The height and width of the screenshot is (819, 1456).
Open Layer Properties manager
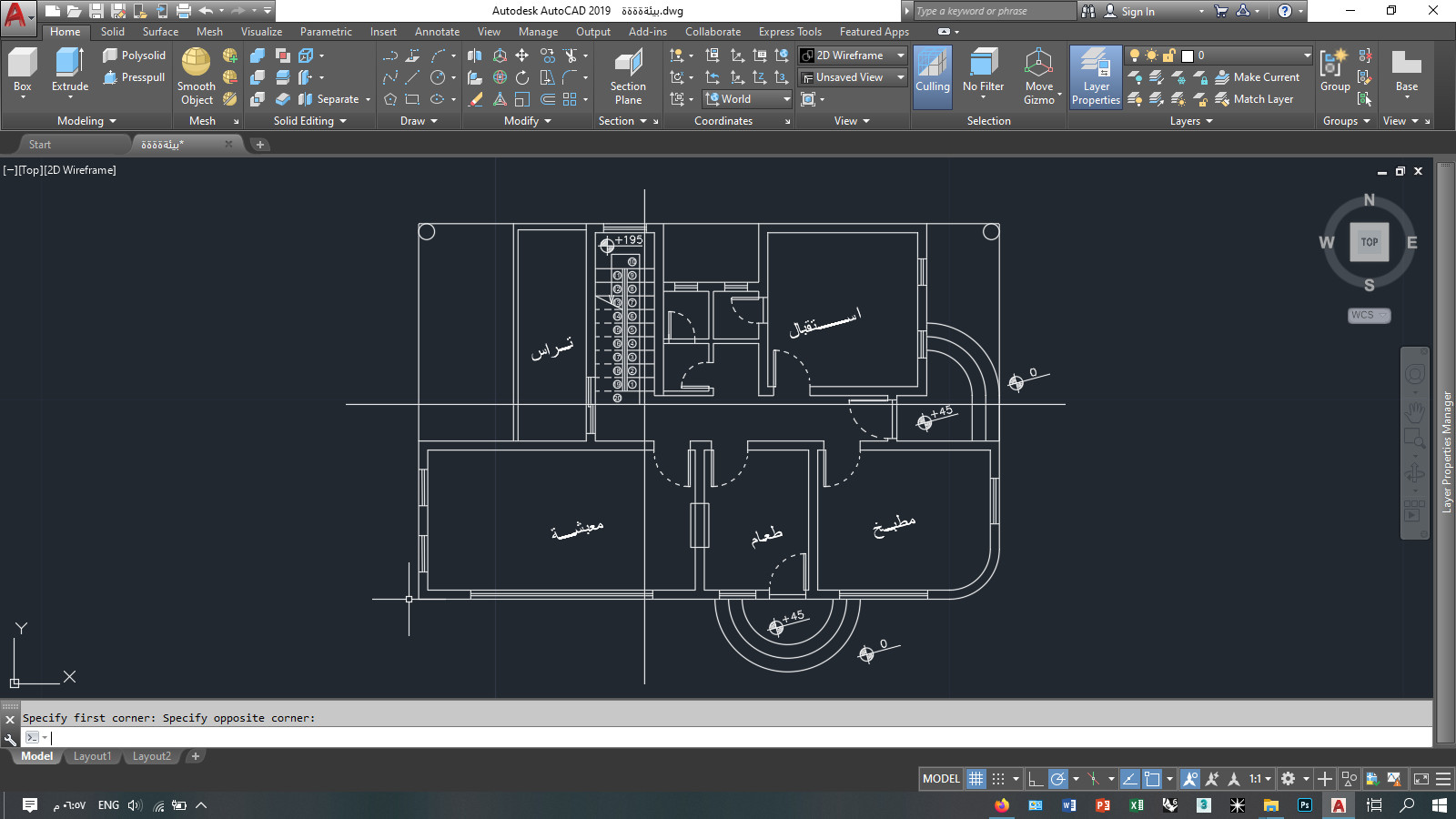coord(1096,76)
